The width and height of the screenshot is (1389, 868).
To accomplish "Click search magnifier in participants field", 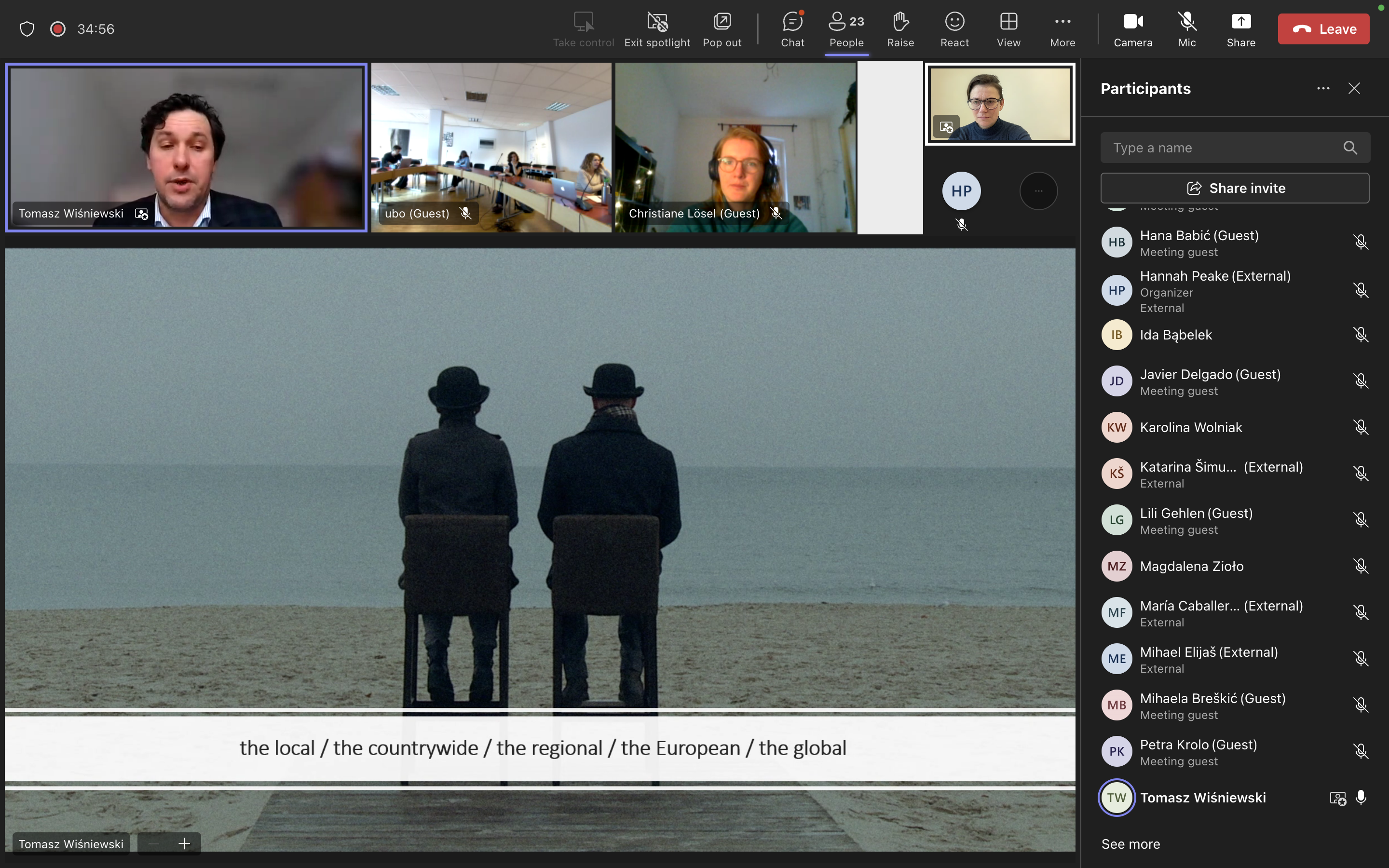I will [x=1350, y=148].
